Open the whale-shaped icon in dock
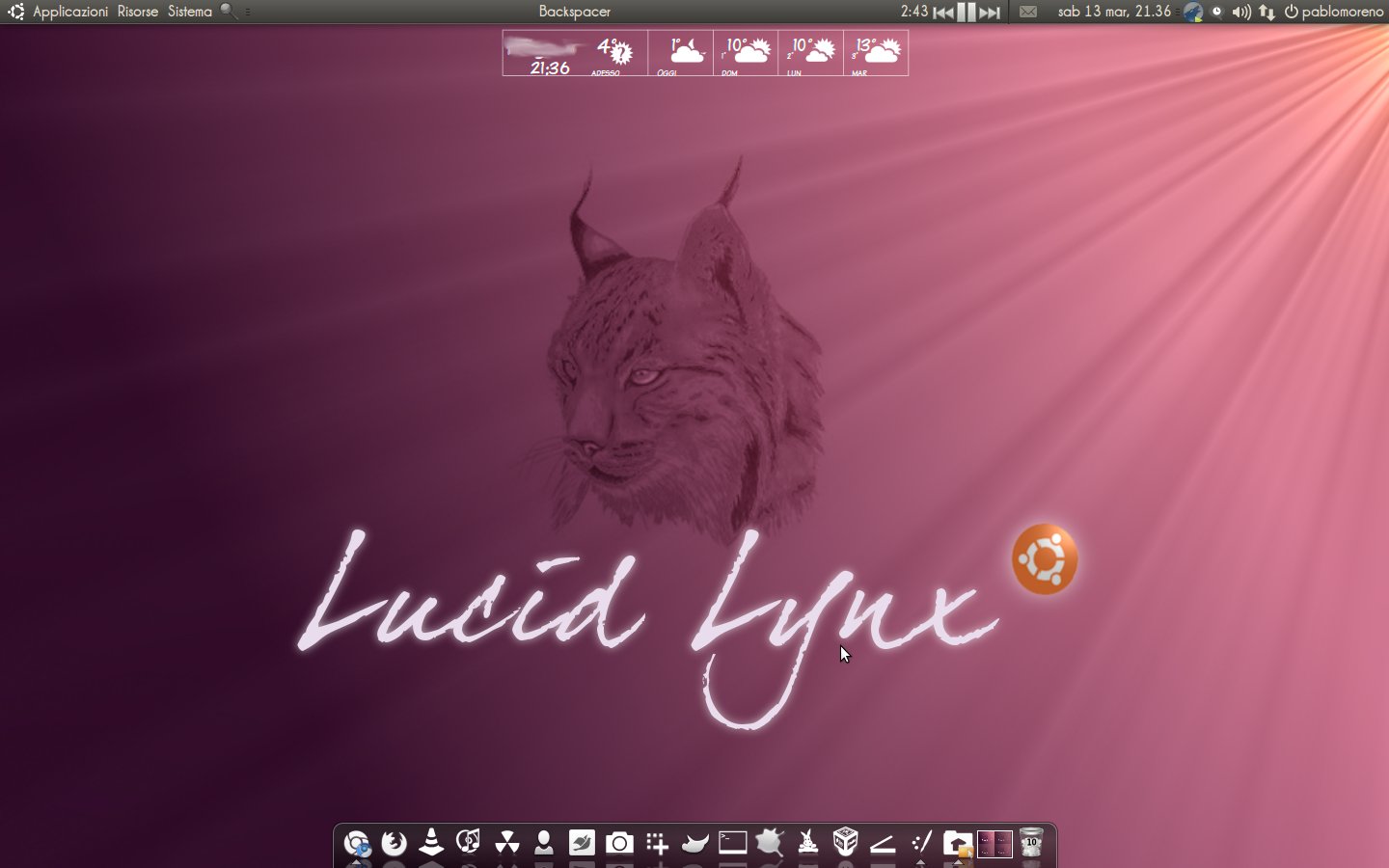The width and height of the screenshot is (1389, 868). click(x=694, y=844)
